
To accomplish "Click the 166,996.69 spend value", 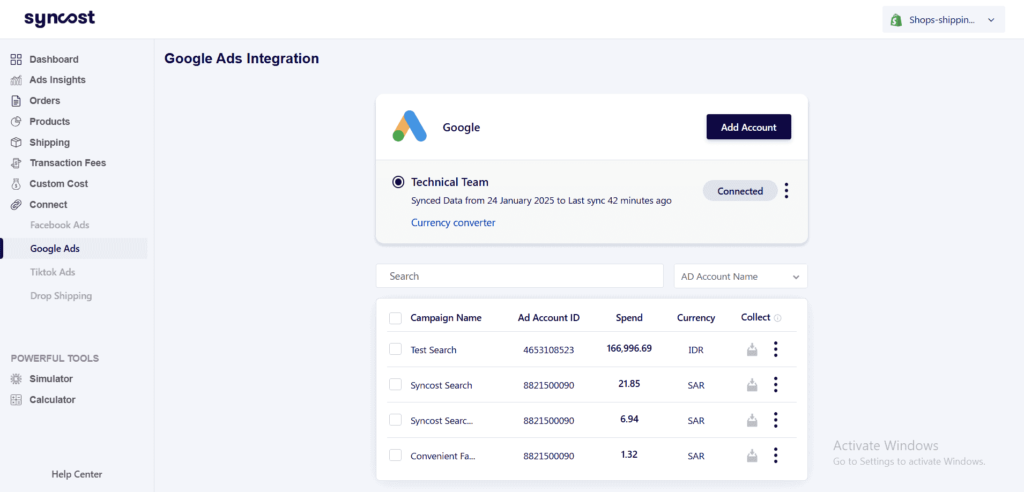I will 629,349.
